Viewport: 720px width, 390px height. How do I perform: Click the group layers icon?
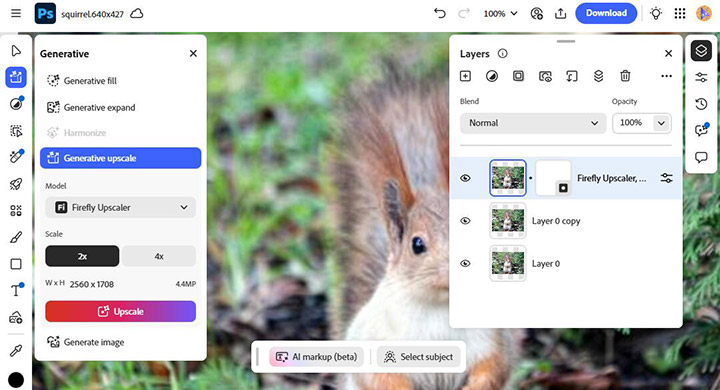pos(572,76)
